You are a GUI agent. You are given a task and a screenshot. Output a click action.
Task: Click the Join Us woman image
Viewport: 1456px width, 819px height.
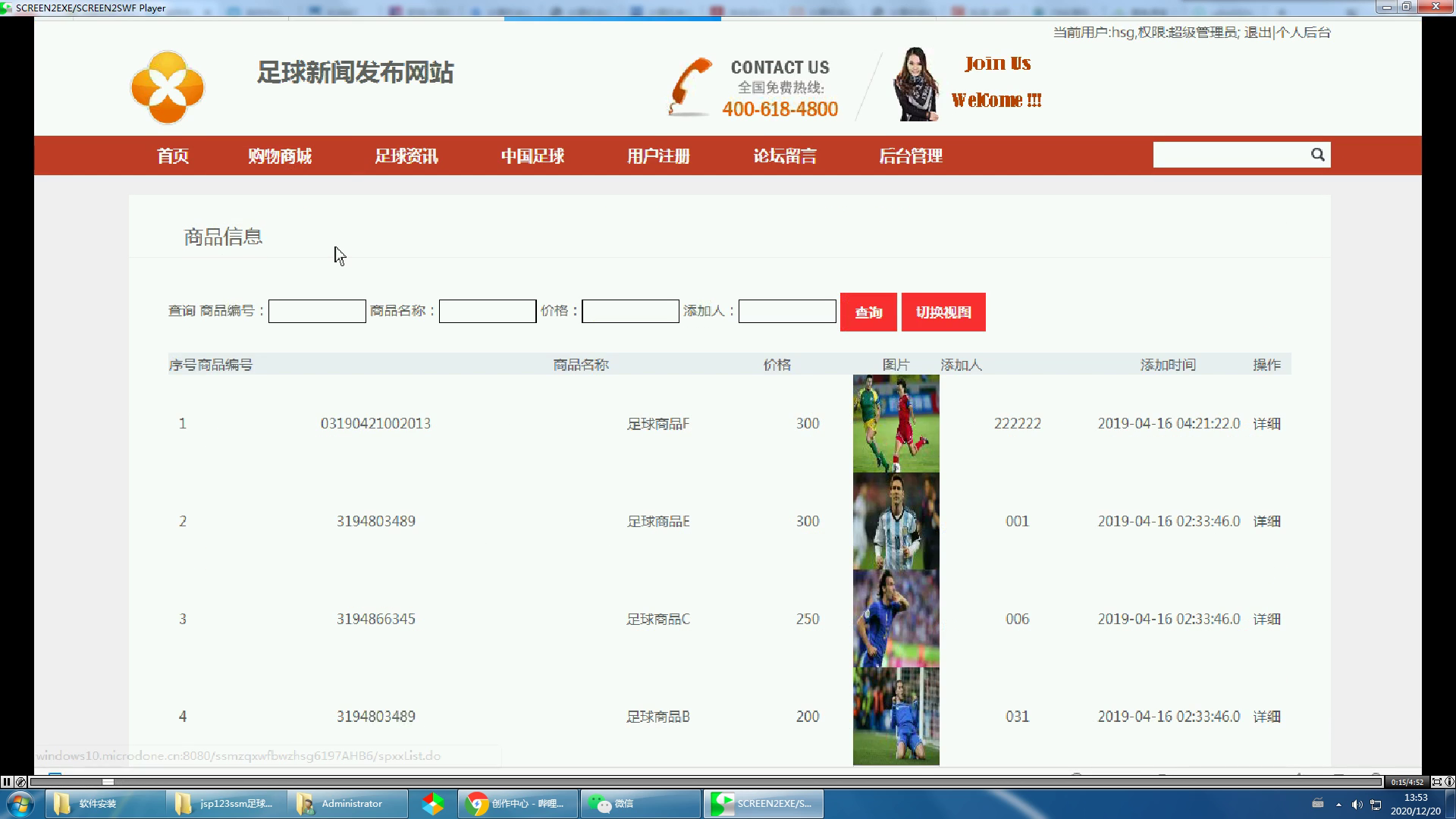(915, 84)
